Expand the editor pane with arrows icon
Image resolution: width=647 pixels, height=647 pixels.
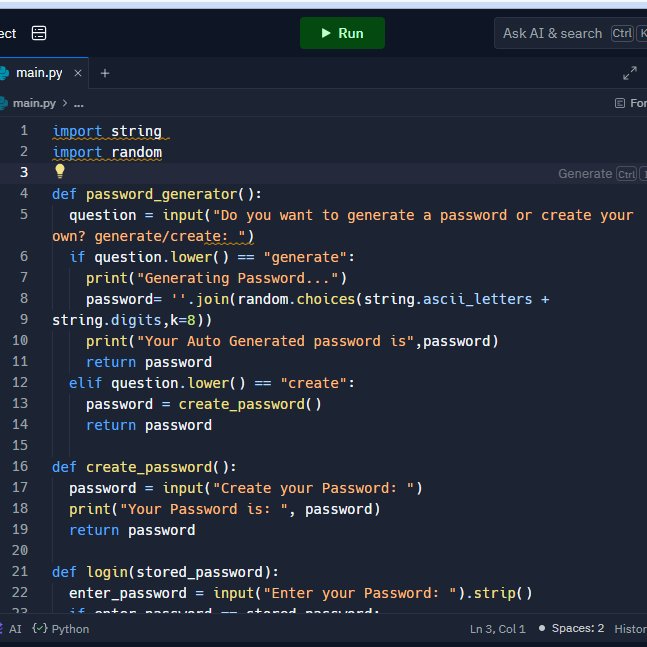coord(630,73)
